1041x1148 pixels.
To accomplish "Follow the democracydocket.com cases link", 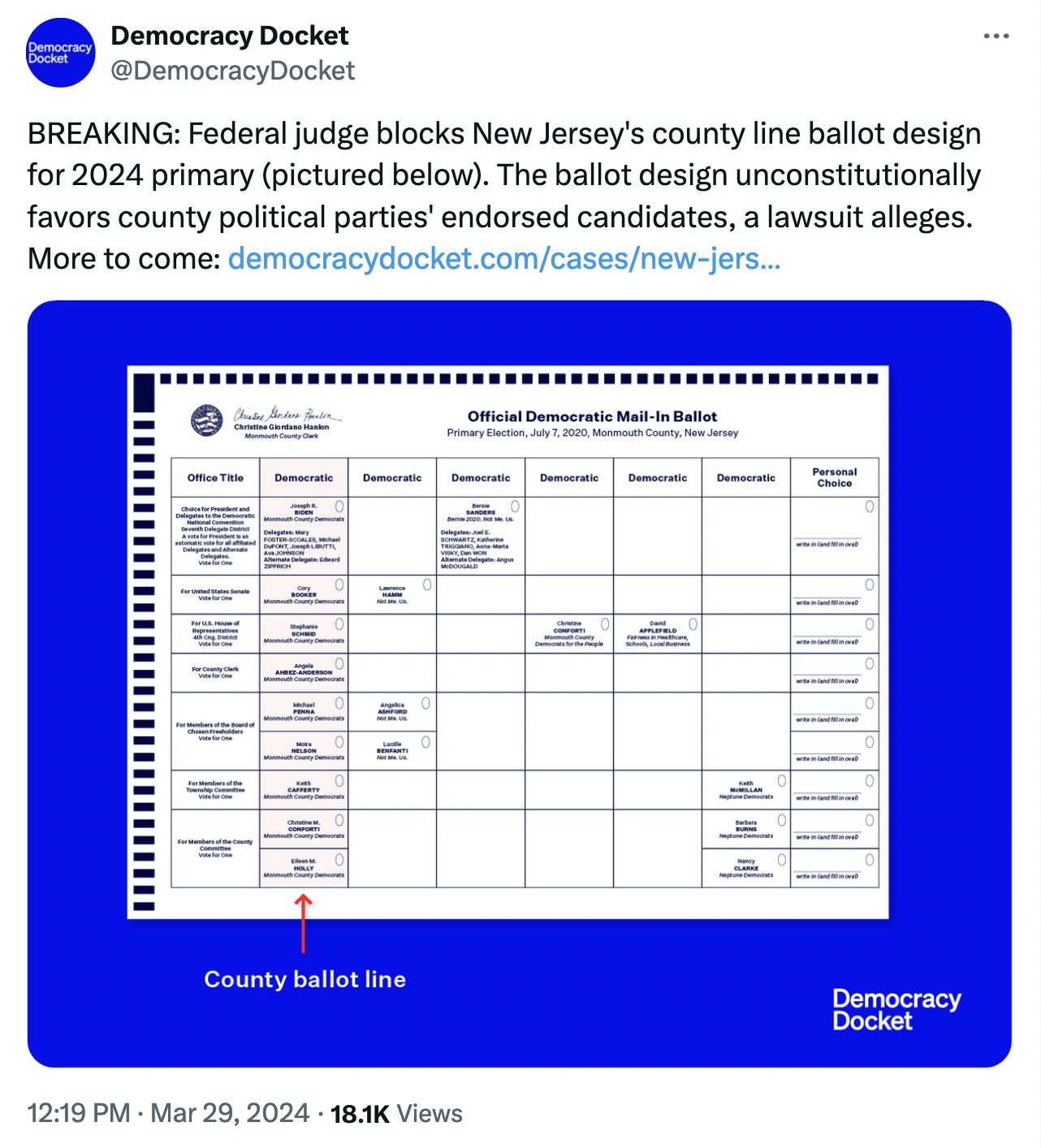I will tap(504, 258).
